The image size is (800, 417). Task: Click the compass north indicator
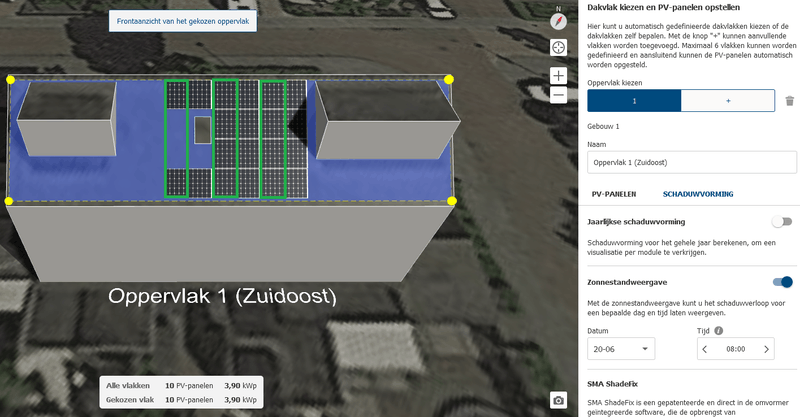point(559,21)
